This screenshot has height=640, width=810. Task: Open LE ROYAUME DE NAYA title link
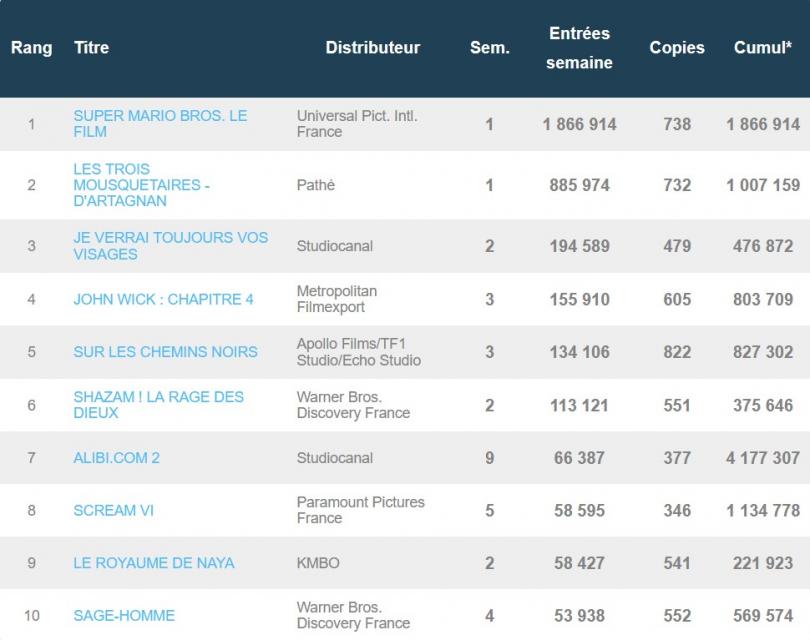(154, 563)
